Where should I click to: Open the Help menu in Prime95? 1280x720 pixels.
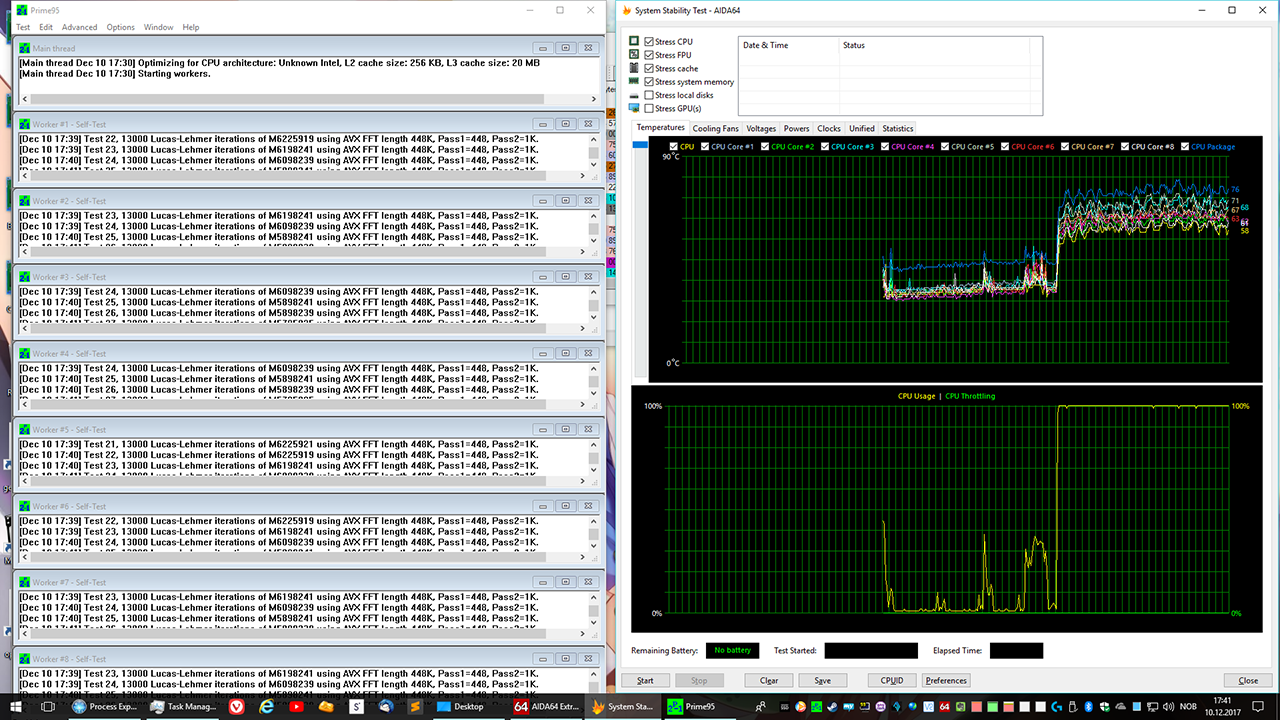[x=190, y=27]
